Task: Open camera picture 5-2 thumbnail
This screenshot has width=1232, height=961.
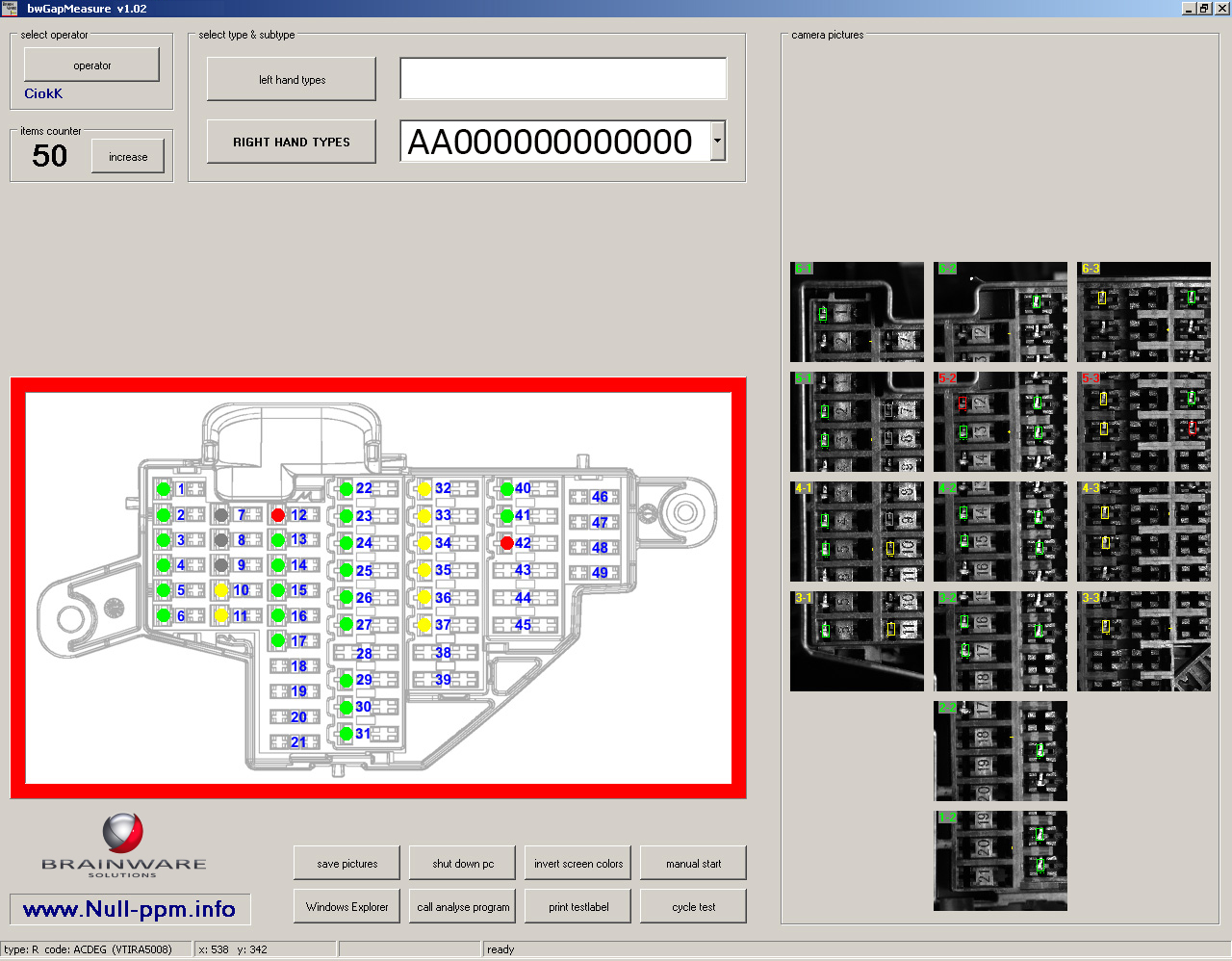Action: point(1000,421)
